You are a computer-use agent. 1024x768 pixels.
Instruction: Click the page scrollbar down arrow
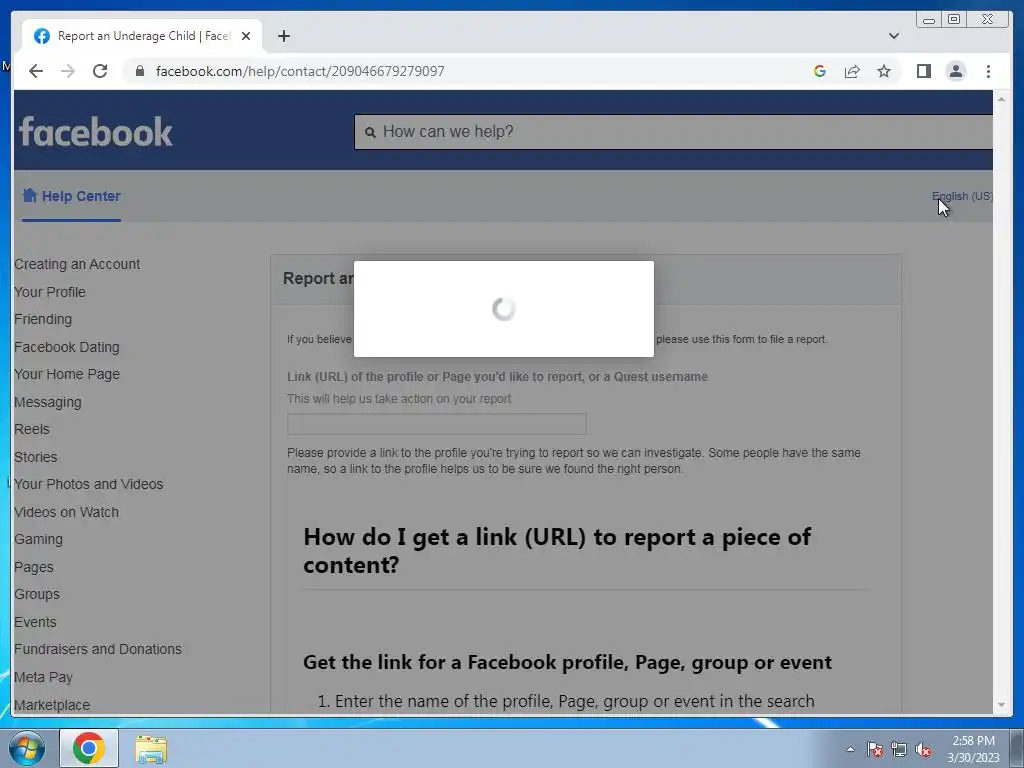pos(1001,705)
